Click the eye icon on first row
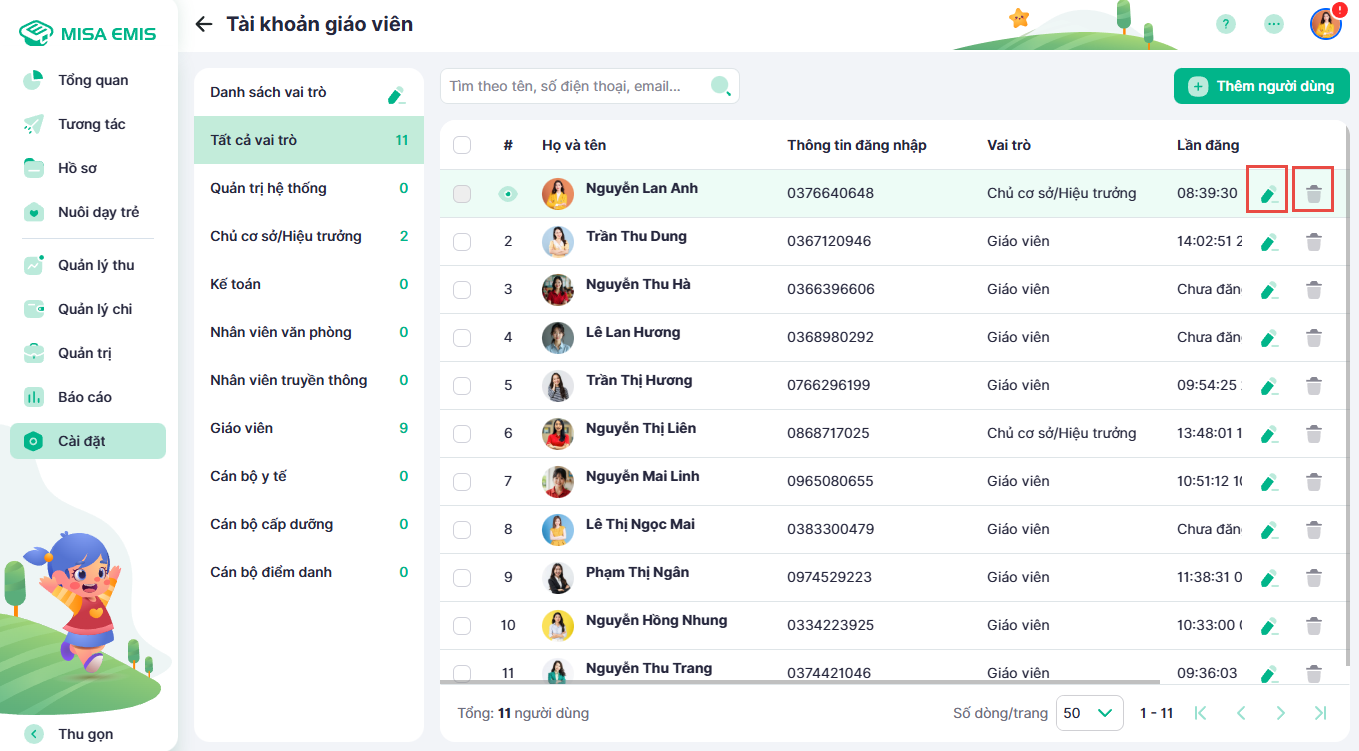1359x751 pixels. (x=508, y=194)
